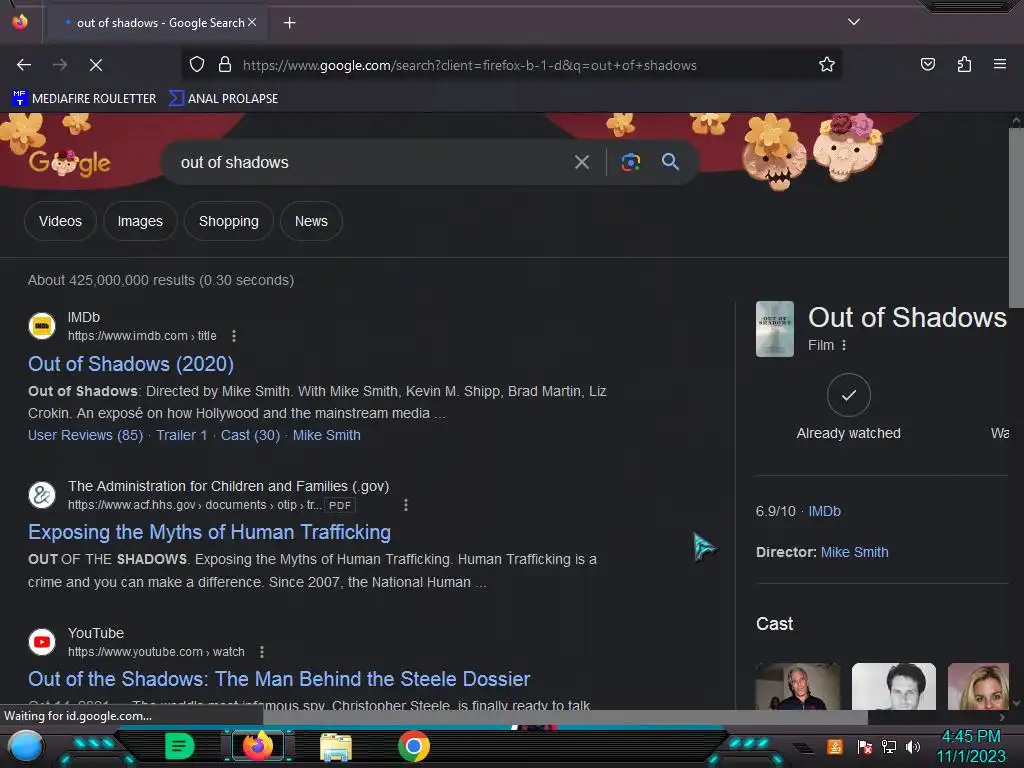Launch Google Chrome from the taskbar

pos(413,746)
